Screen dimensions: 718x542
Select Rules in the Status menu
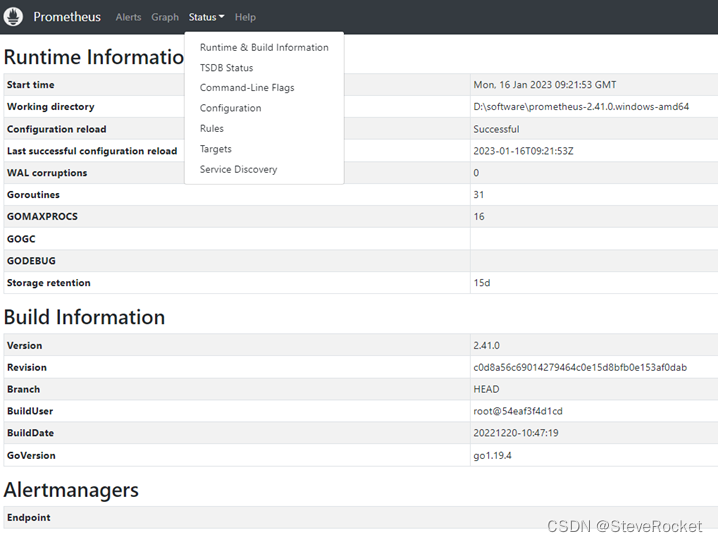212,129
